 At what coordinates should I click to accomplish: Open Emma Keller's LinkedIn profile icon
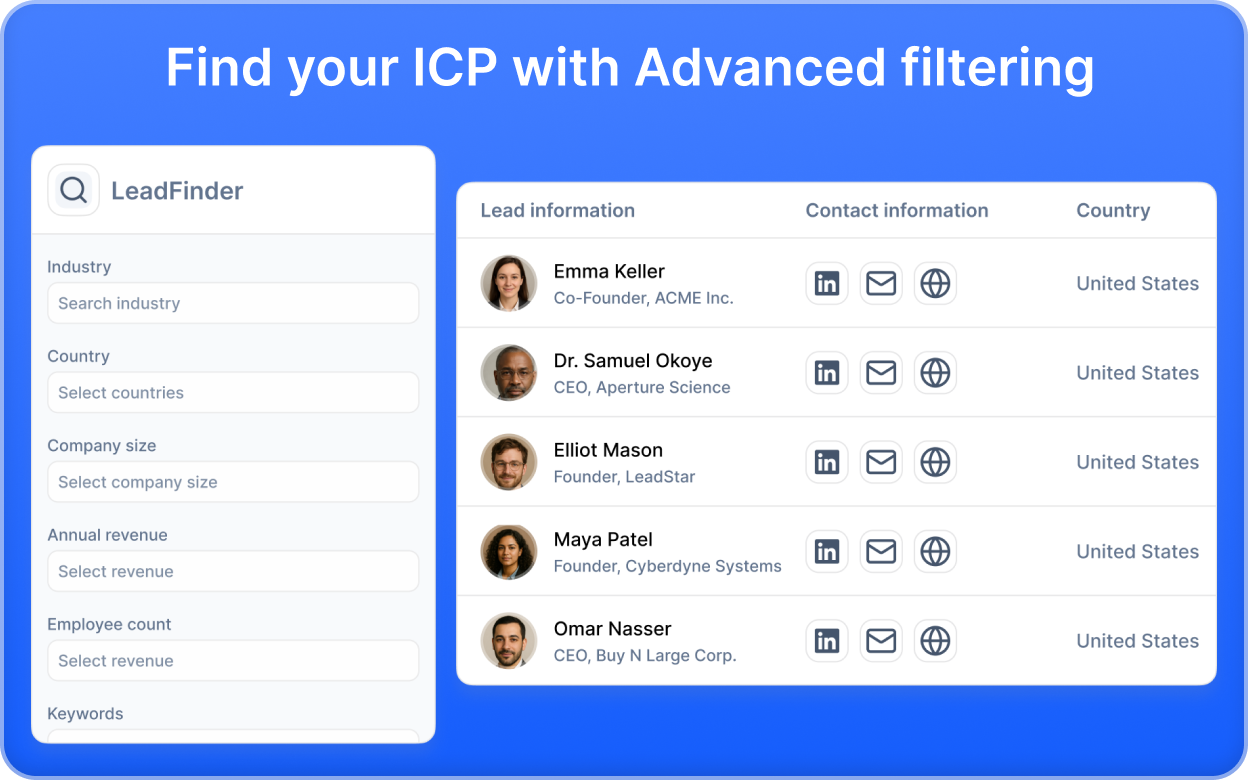pyautogui.click(x=827, y=283)
